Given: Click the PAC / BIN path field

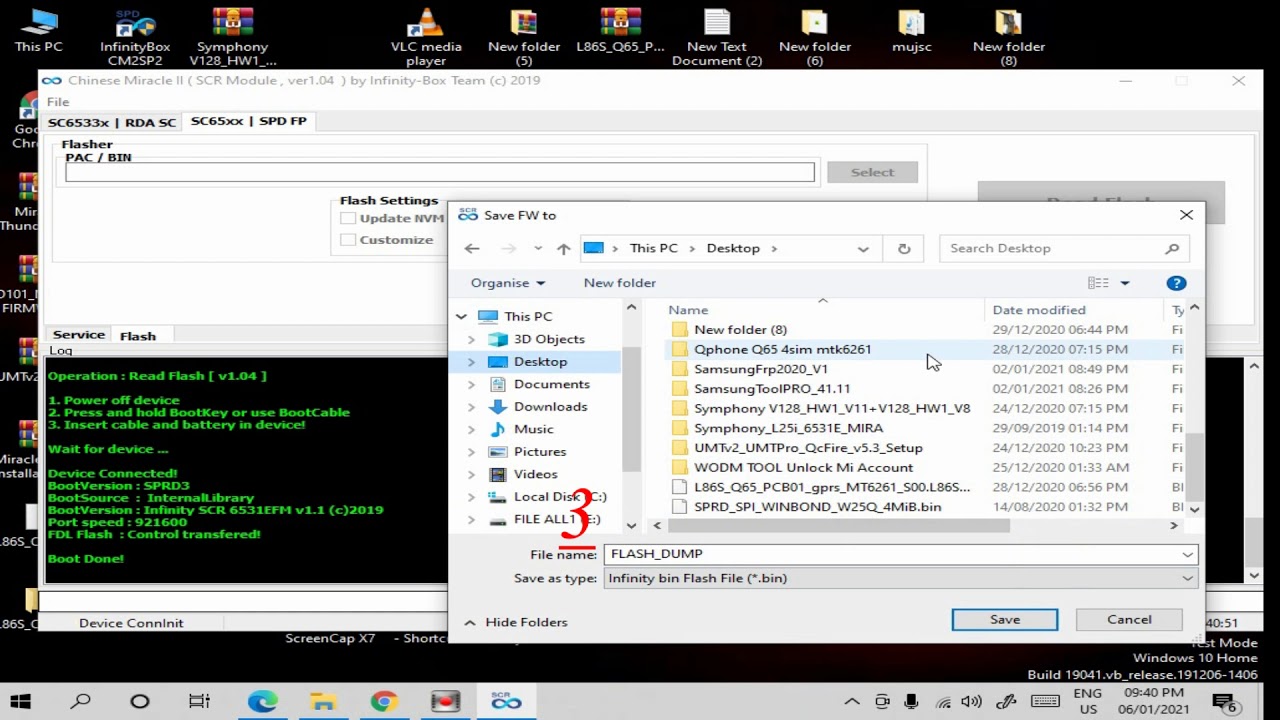Looking at the screenshot, I should [x=440, y=173].
